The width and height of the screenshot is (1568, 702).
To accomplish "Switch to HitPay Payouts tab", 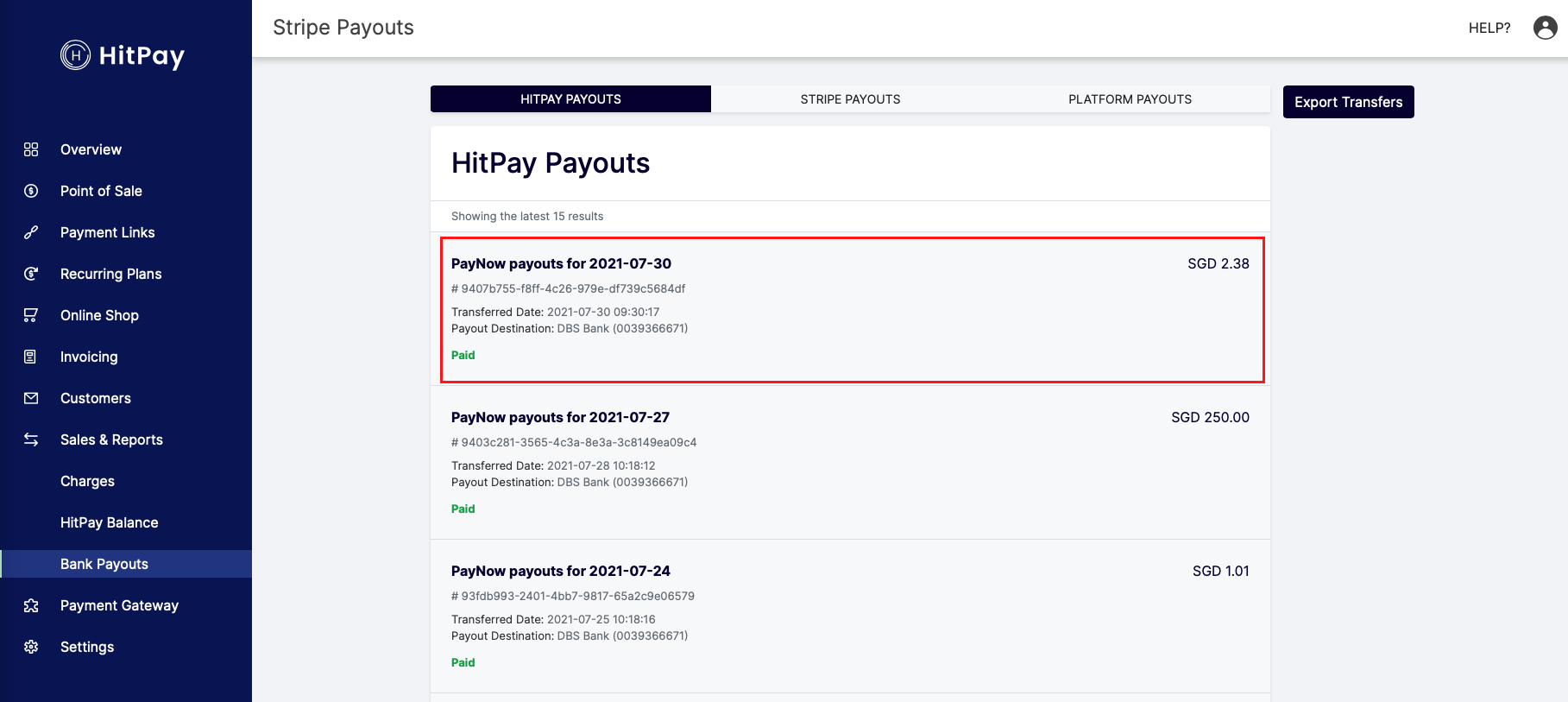I will (x=570, y=99).
